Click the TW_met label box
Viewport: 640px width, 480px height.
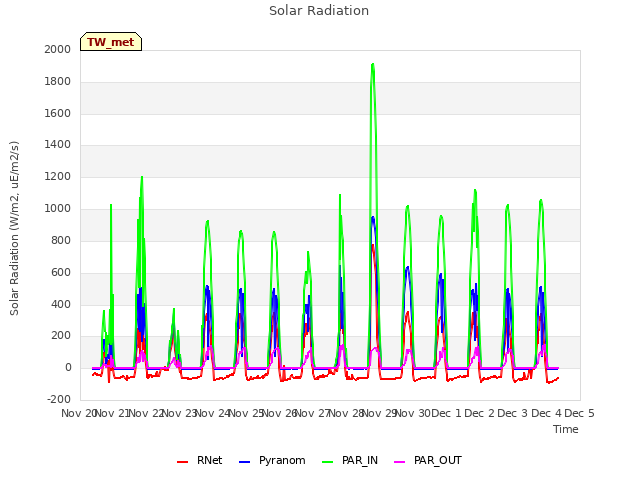(x=111, y=42)
